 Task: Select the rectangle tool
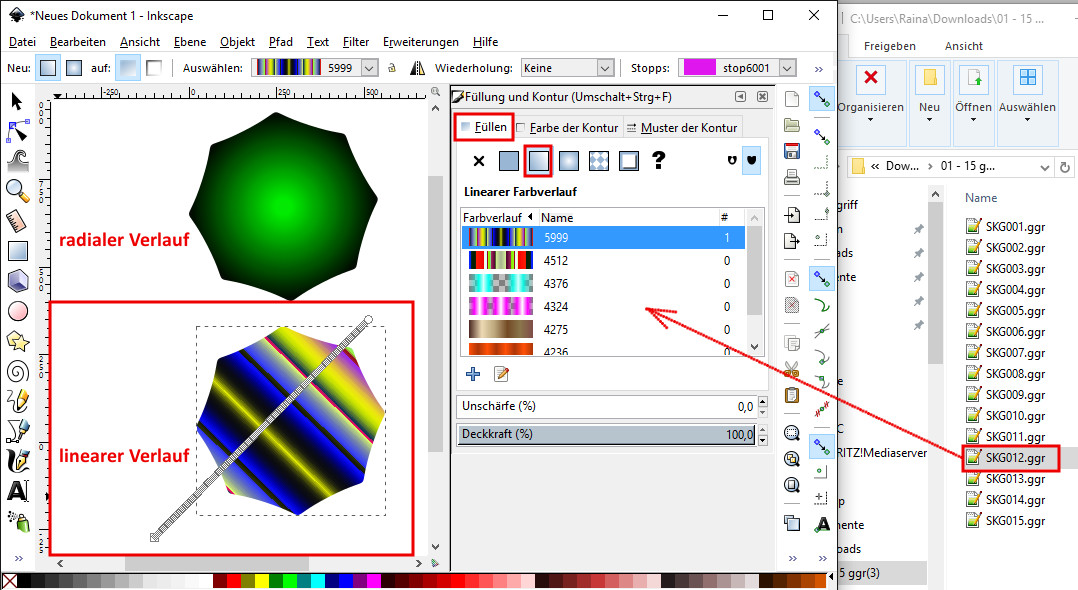(x=17, y=251)
